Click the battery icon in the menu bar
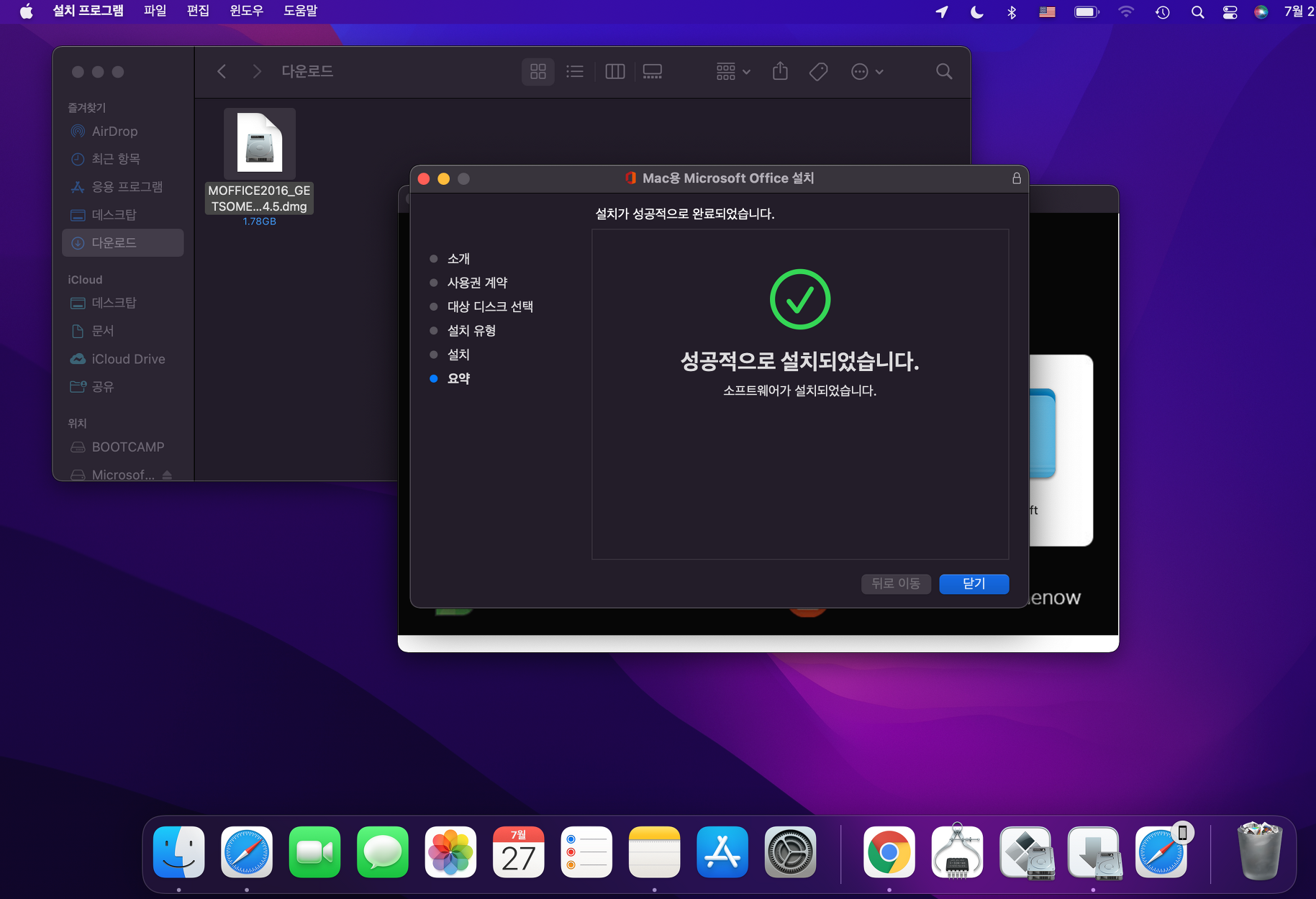Screen dimensions: 1316x899 tap(1086, 12)
